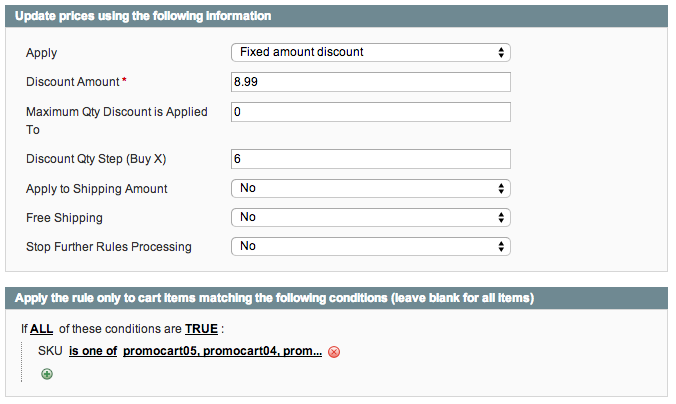The width and height of the screenshot is (676, 404).
Task: Click the Discount Qty Step (Buy X) label
Action: click(96, 159)
